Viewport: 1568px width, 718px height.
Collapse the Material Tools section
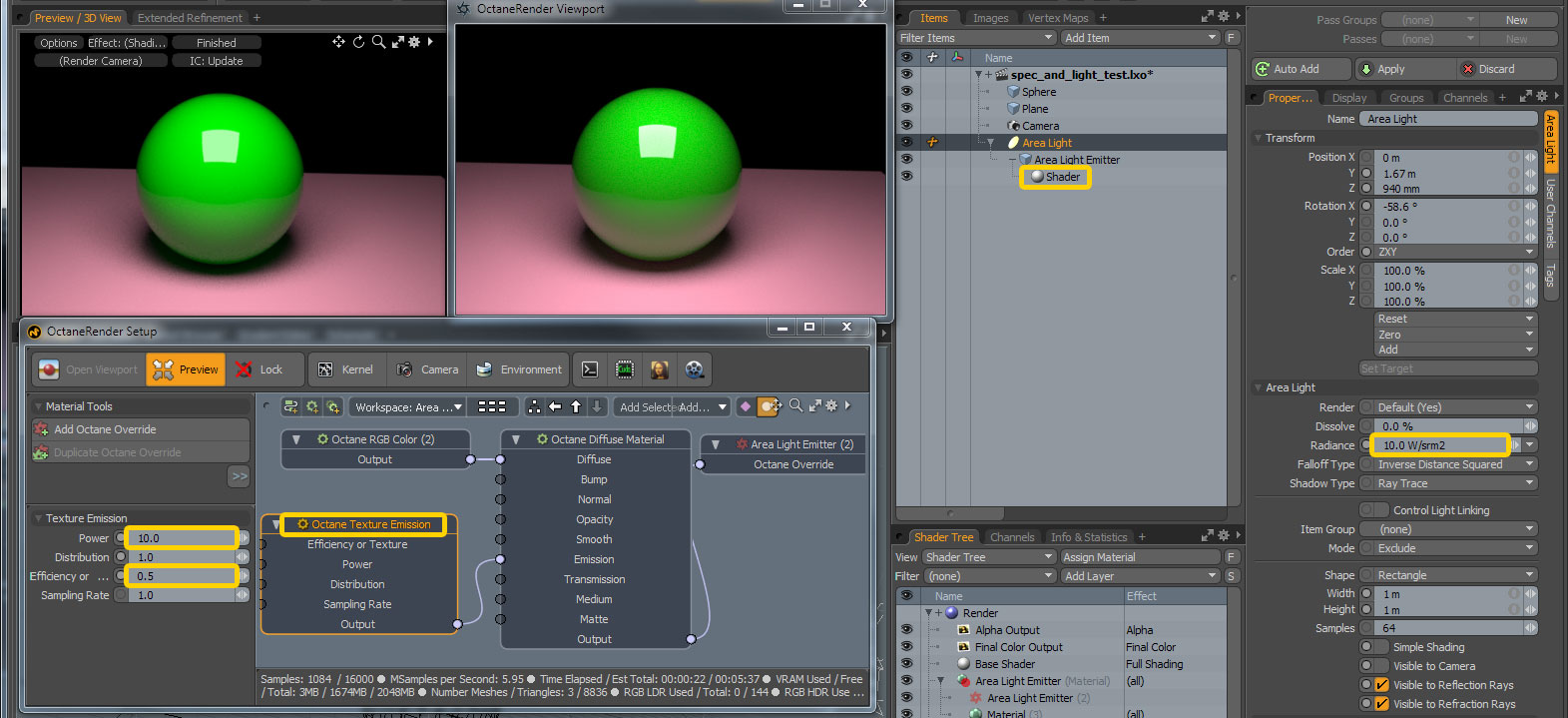(x=39, y=406)
